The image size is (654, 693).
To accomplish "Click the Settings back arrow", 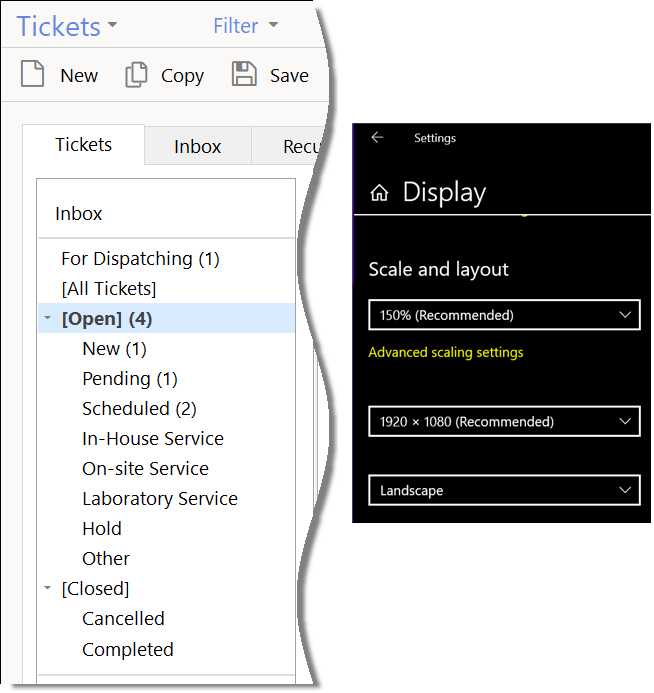I will click(377, 138).
